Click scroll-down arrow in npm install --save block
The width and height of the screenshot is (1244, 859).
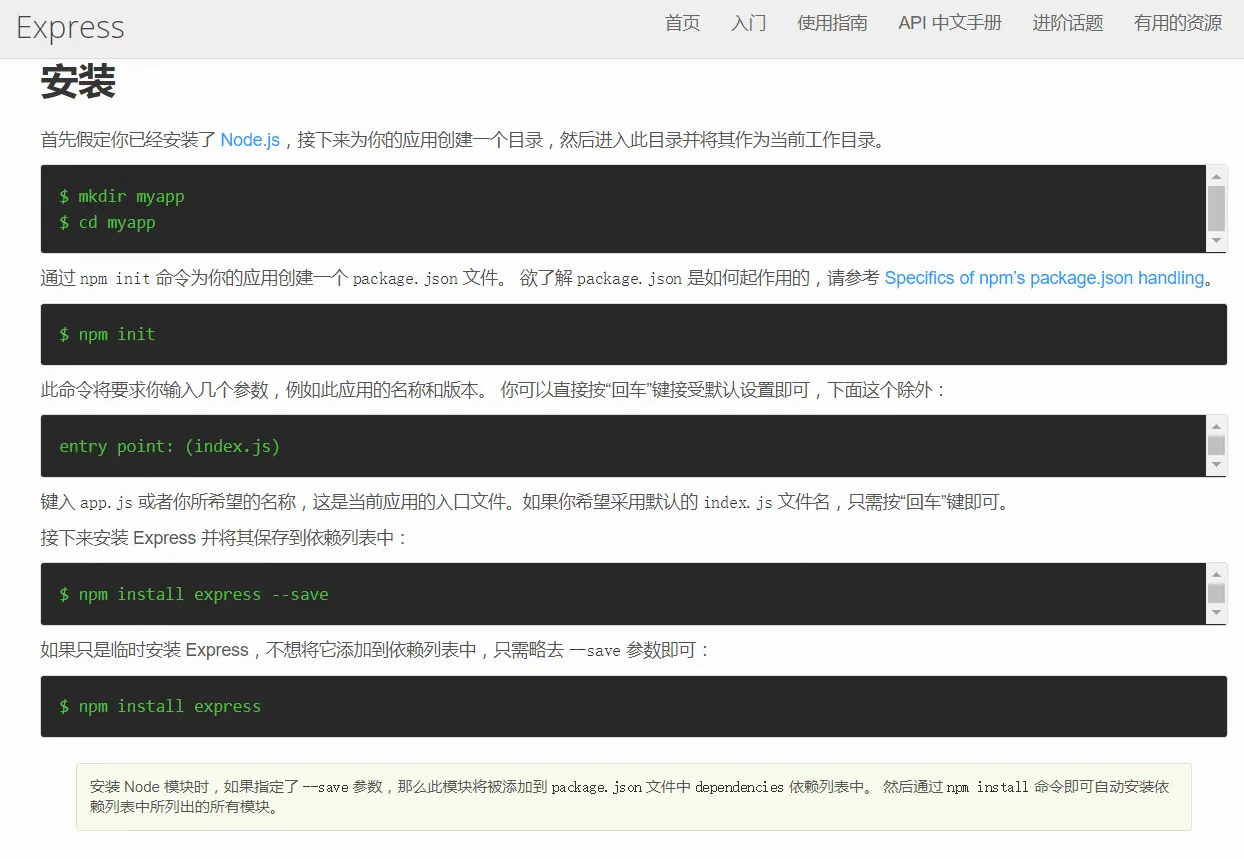coord(1217,612)
